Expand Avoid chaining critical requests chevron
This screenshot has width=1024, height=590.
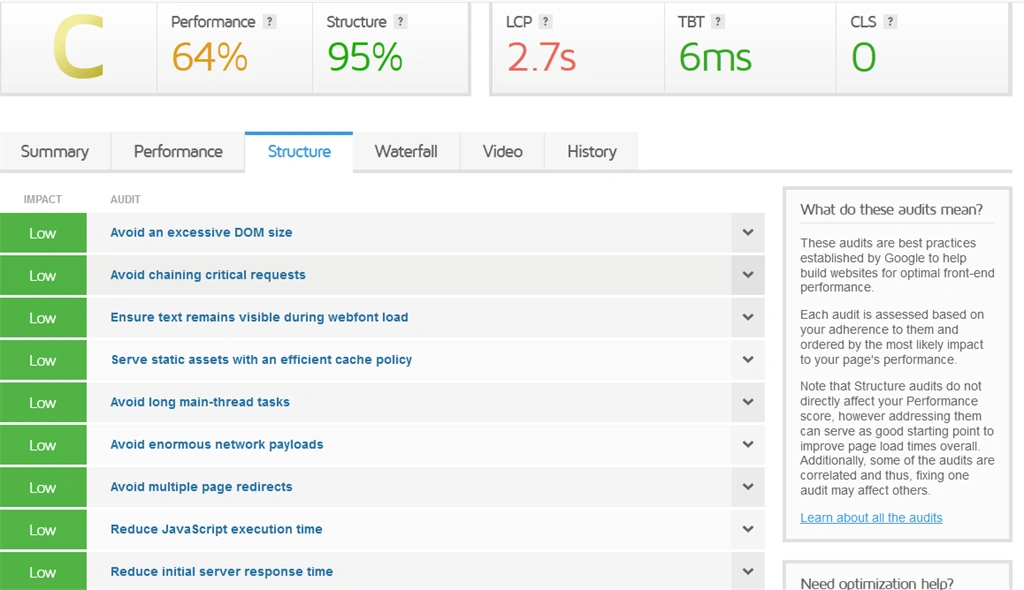pos(748,275)
